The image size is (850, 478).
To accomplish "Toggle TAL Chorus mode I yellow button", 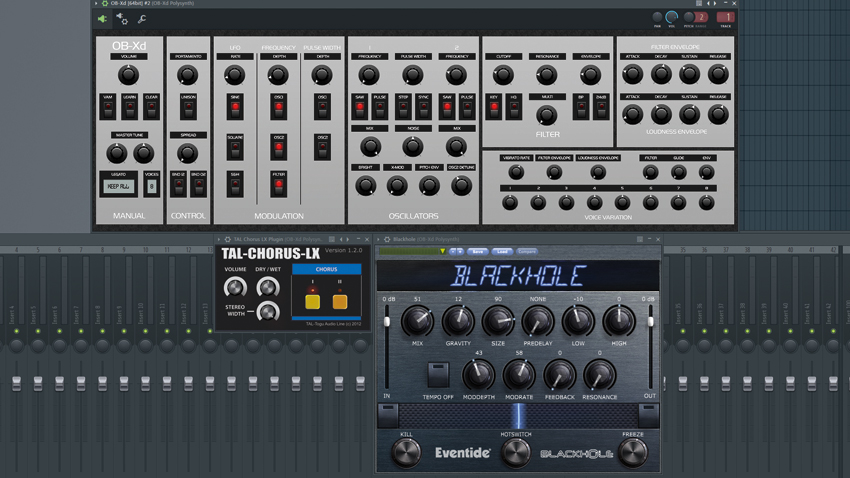I will click(312, 301).
